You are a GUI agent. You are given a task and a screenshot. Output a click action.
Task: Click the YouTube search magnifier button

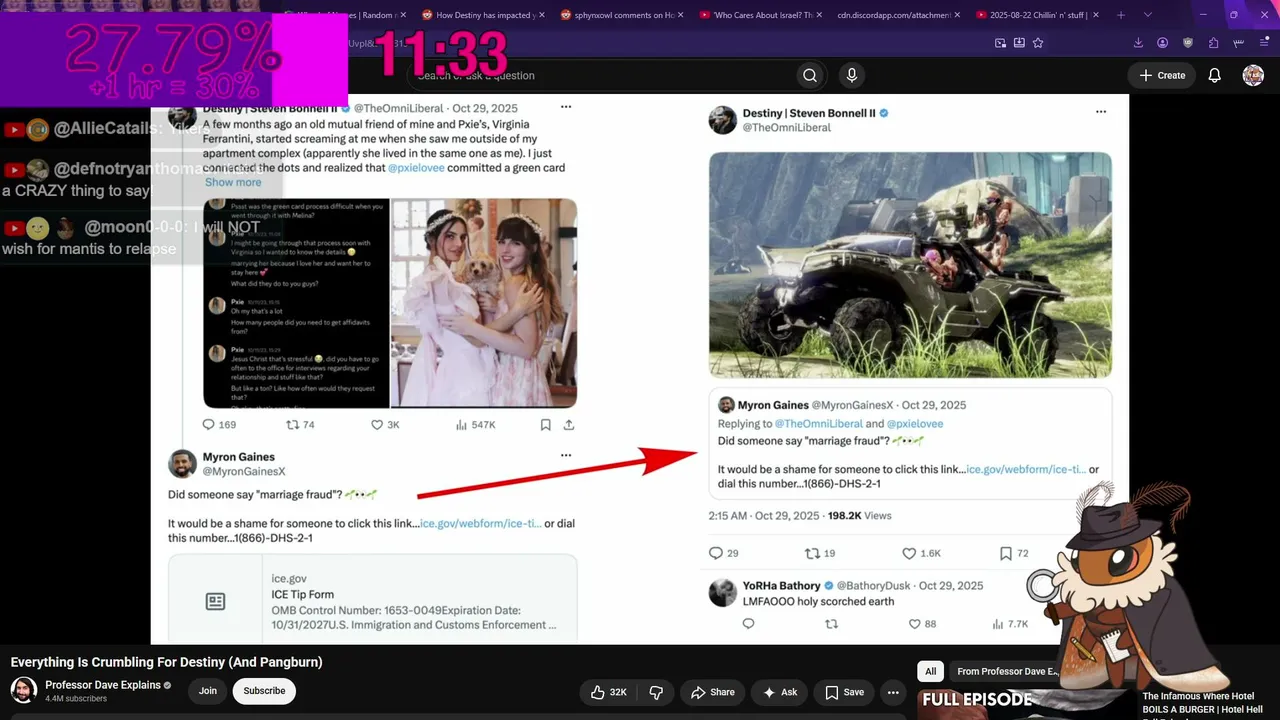point(810,75)
